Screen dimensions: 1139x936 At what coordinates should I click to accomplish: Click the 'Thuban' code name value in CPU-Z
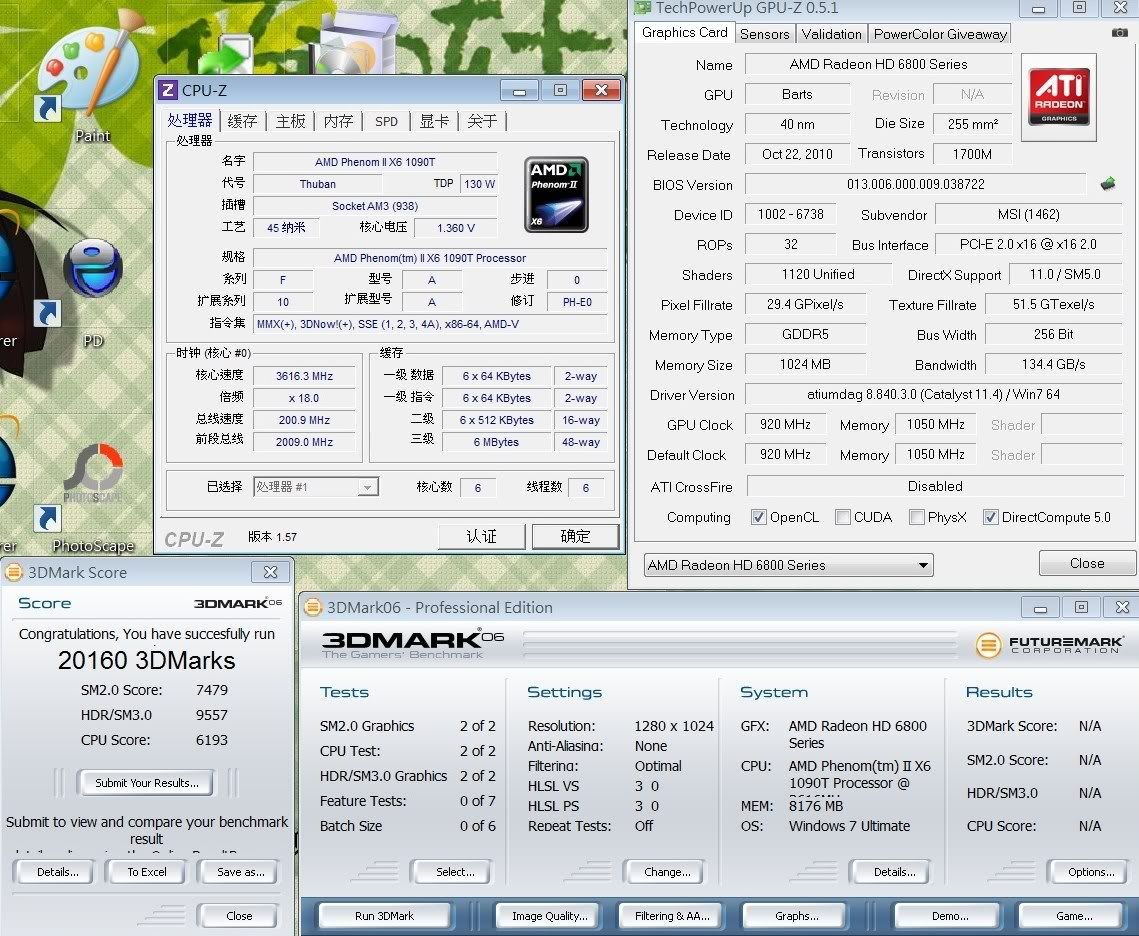click(x=317, y=184)
